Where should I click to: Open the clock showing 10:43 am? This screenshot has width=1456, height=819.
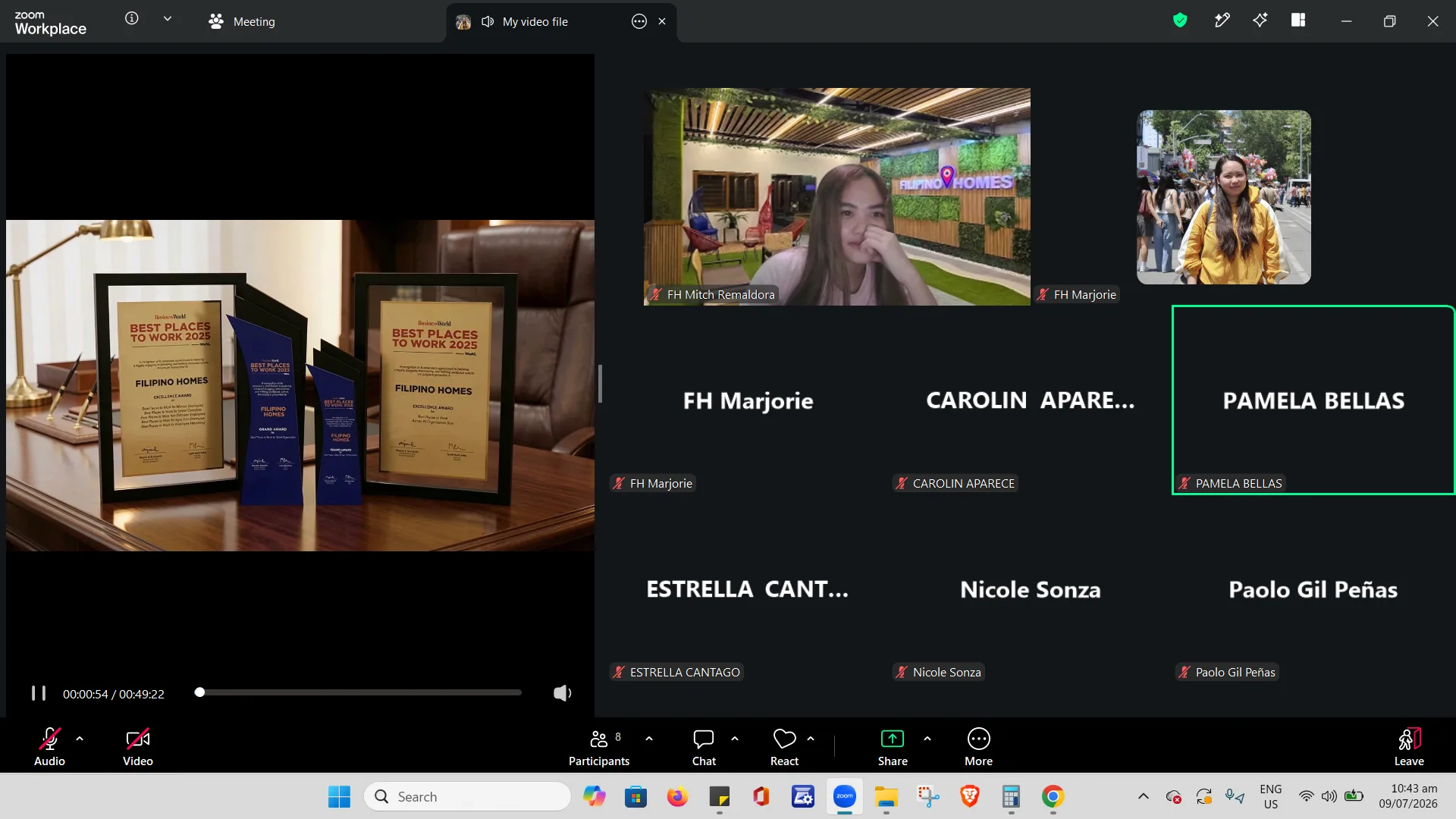pyautogui.click(x=1408, y=796)
